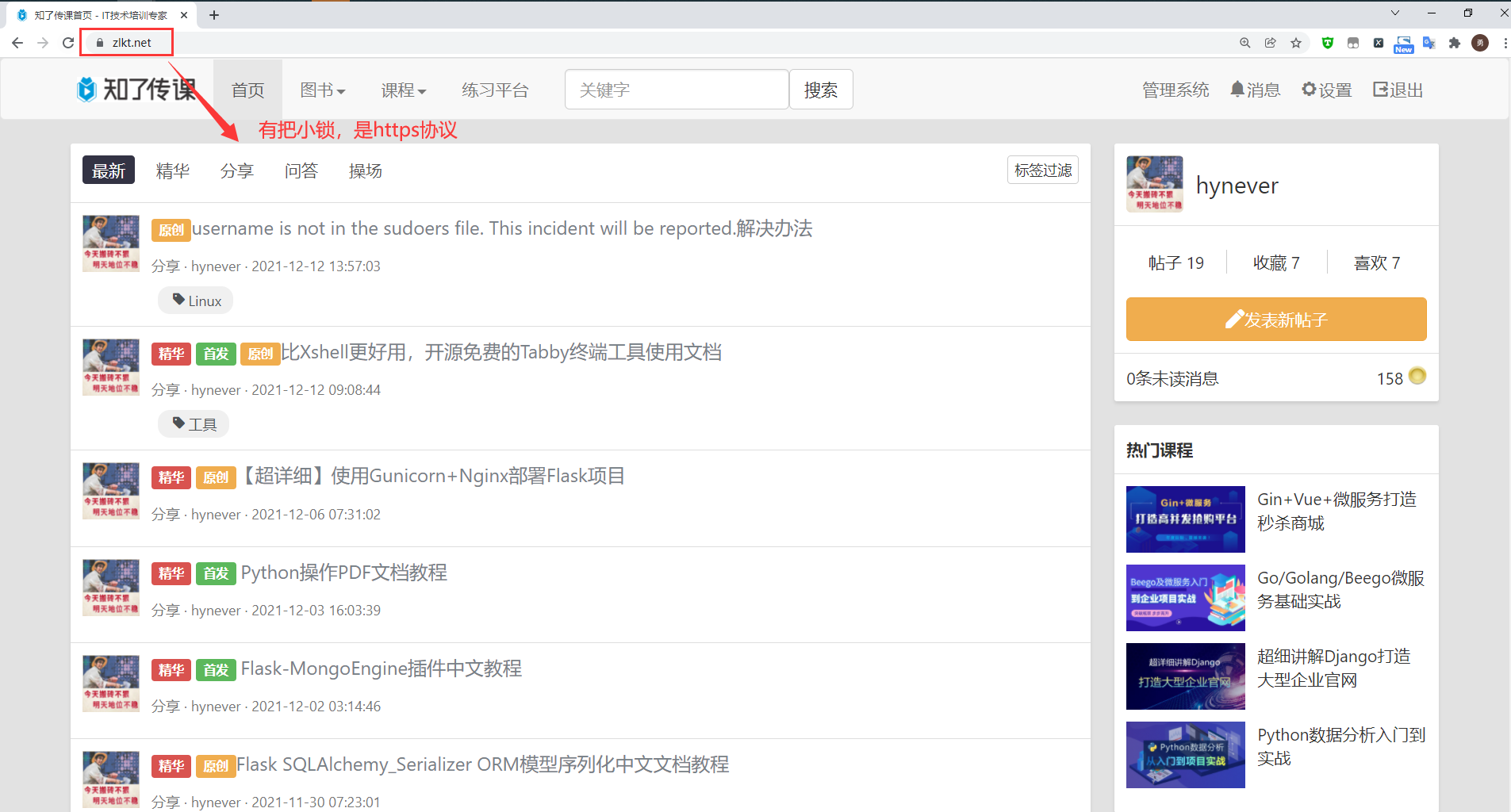
Task: Click the 关键字 search input field
Action: (676, 90)
